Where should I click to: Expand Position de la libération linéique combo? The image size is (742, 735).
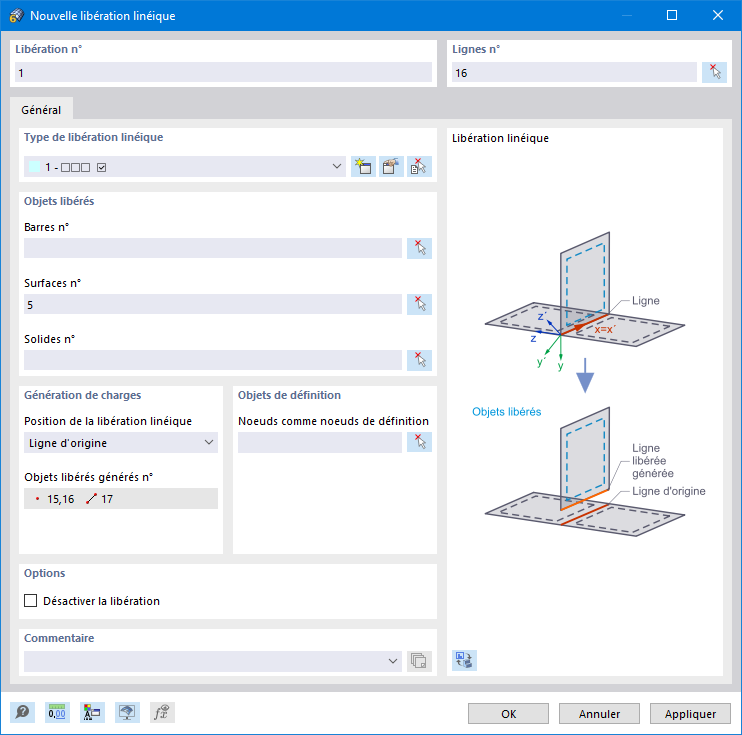click(x=209, y=443)
